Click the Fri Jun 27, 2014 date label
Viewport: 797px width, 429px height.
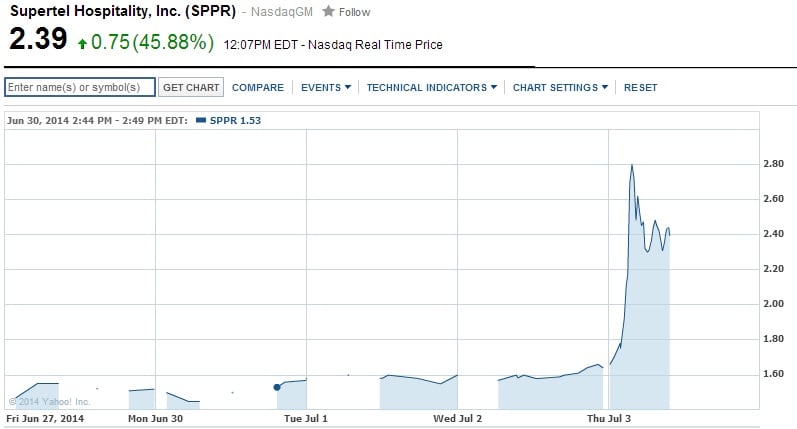(x=45, y=418)
